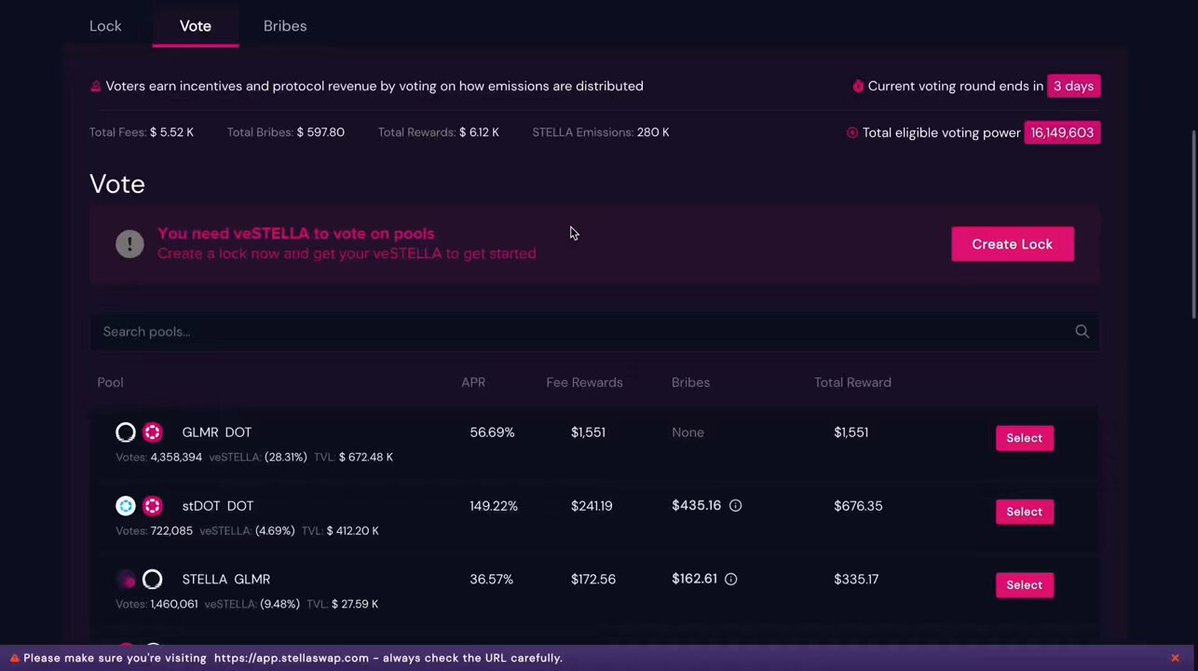1198x671 pixels.
Task: Click STELLA Emissions 280 K stat
Action: [x=601, y=132]
